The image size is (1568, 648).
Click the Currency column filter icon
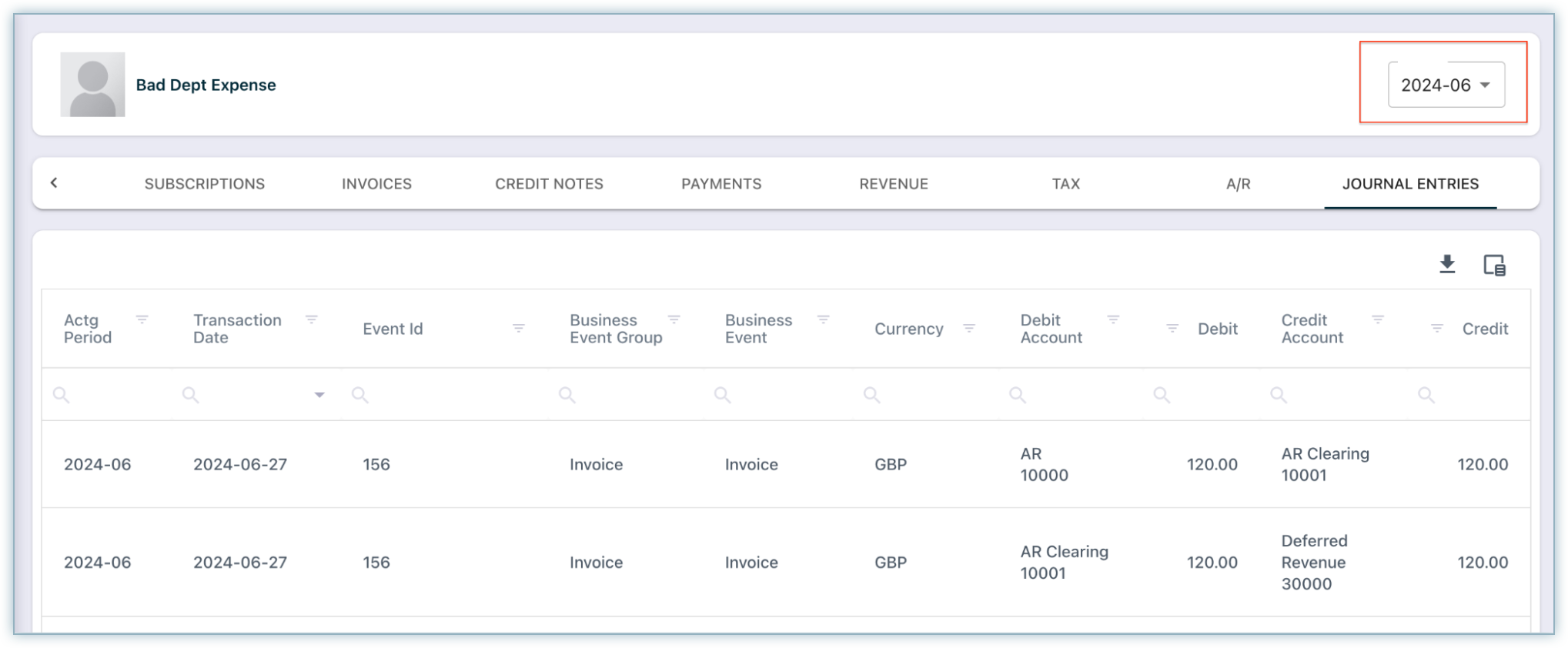click(x=969, y=329)
